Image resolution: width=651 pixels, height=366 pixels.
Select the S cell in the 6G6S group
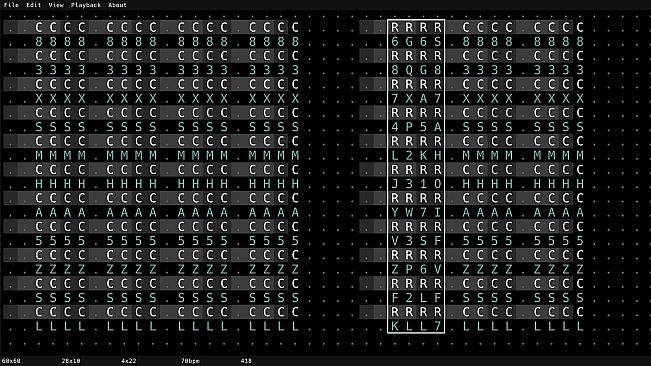tap(438, 41)
